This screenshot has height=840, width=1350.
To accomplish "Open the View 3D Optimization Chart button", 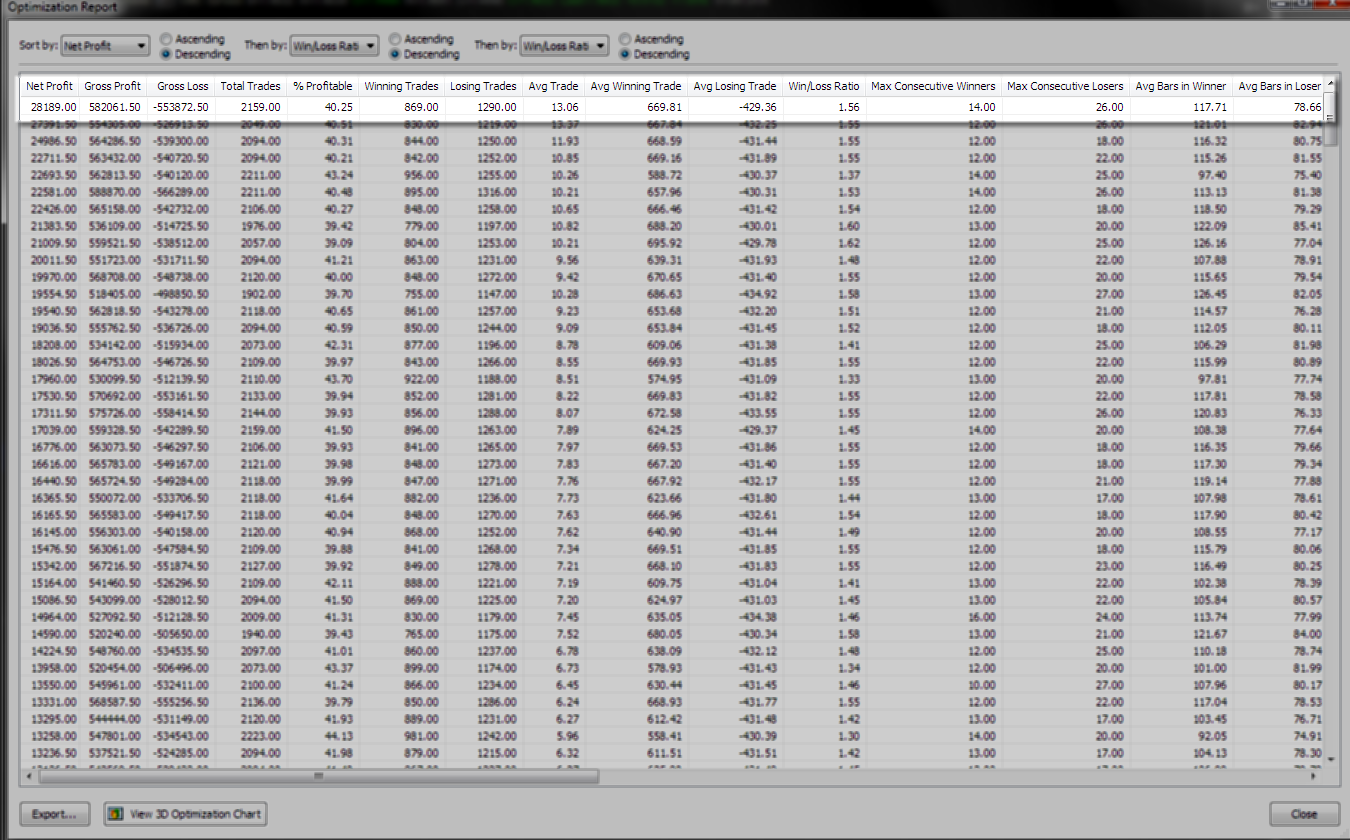I will click(186, 814).
